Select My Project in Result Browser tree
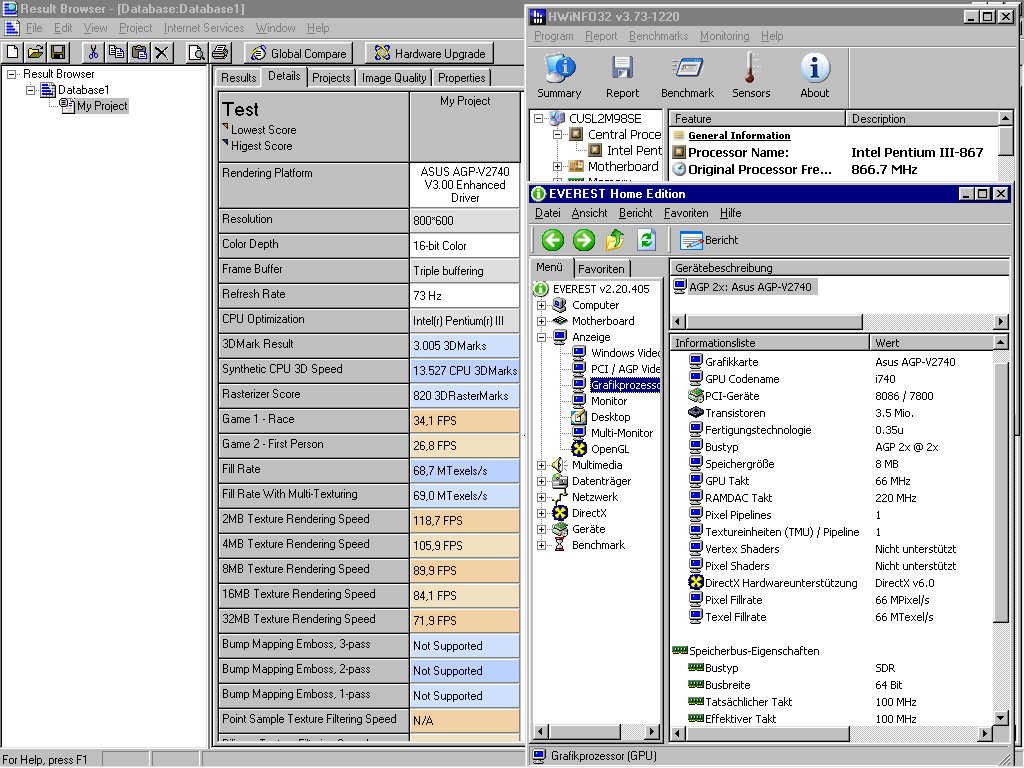The height and width of the screenshot is (768, 1024). 102,106
